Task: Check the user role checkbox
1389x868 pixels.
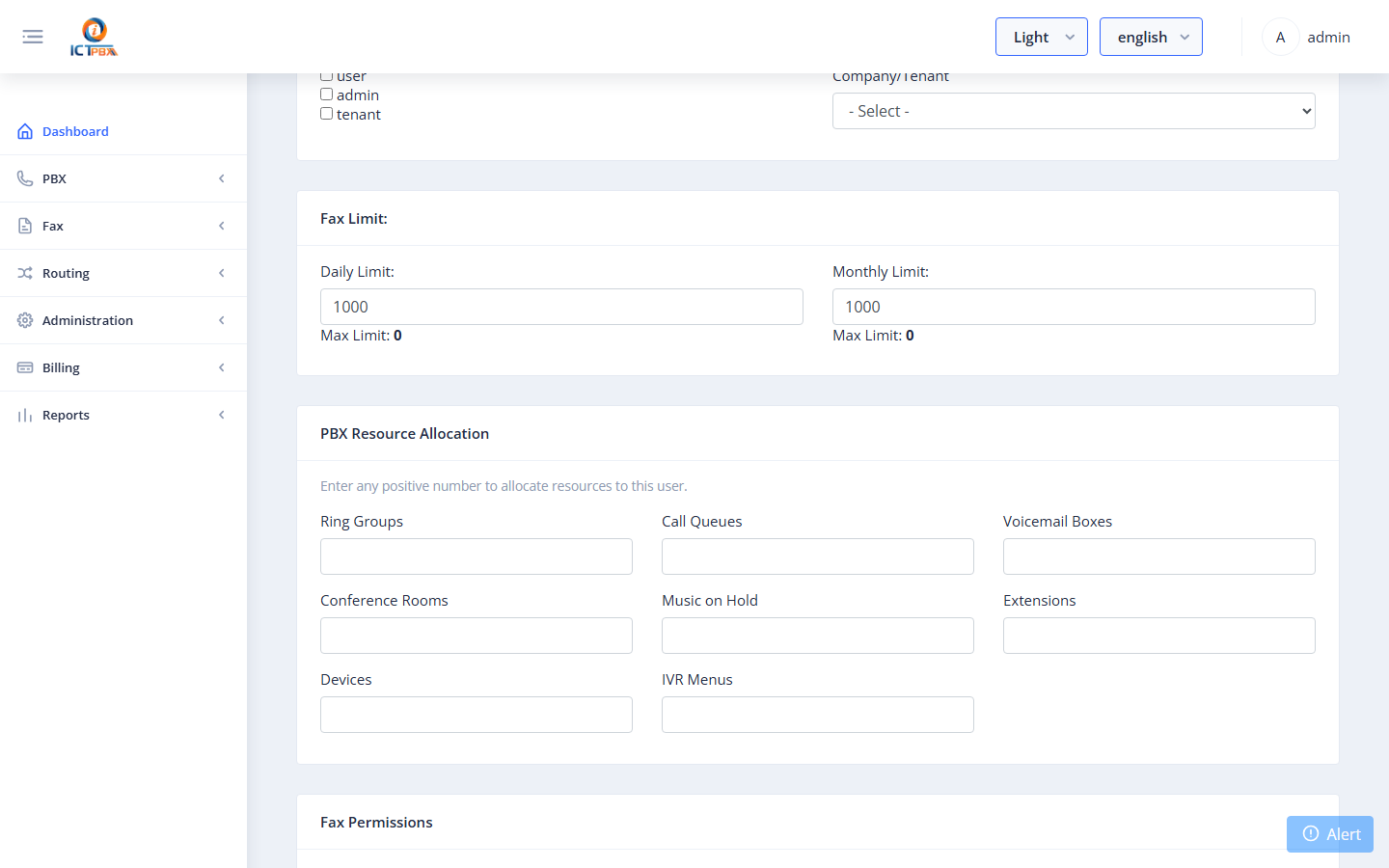Action: pyautogui.click(x=327, y=76)
